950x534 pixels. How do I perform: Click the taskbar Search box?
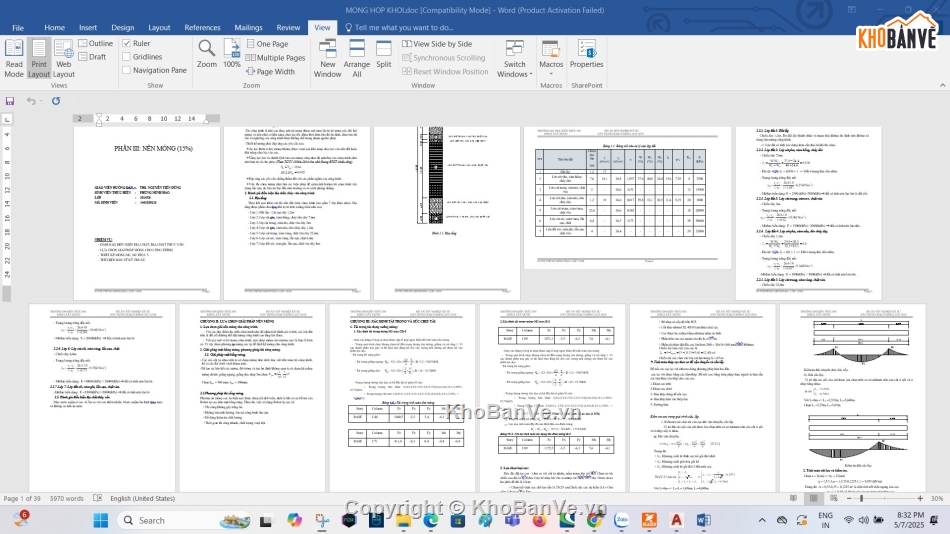pos(185,520)
